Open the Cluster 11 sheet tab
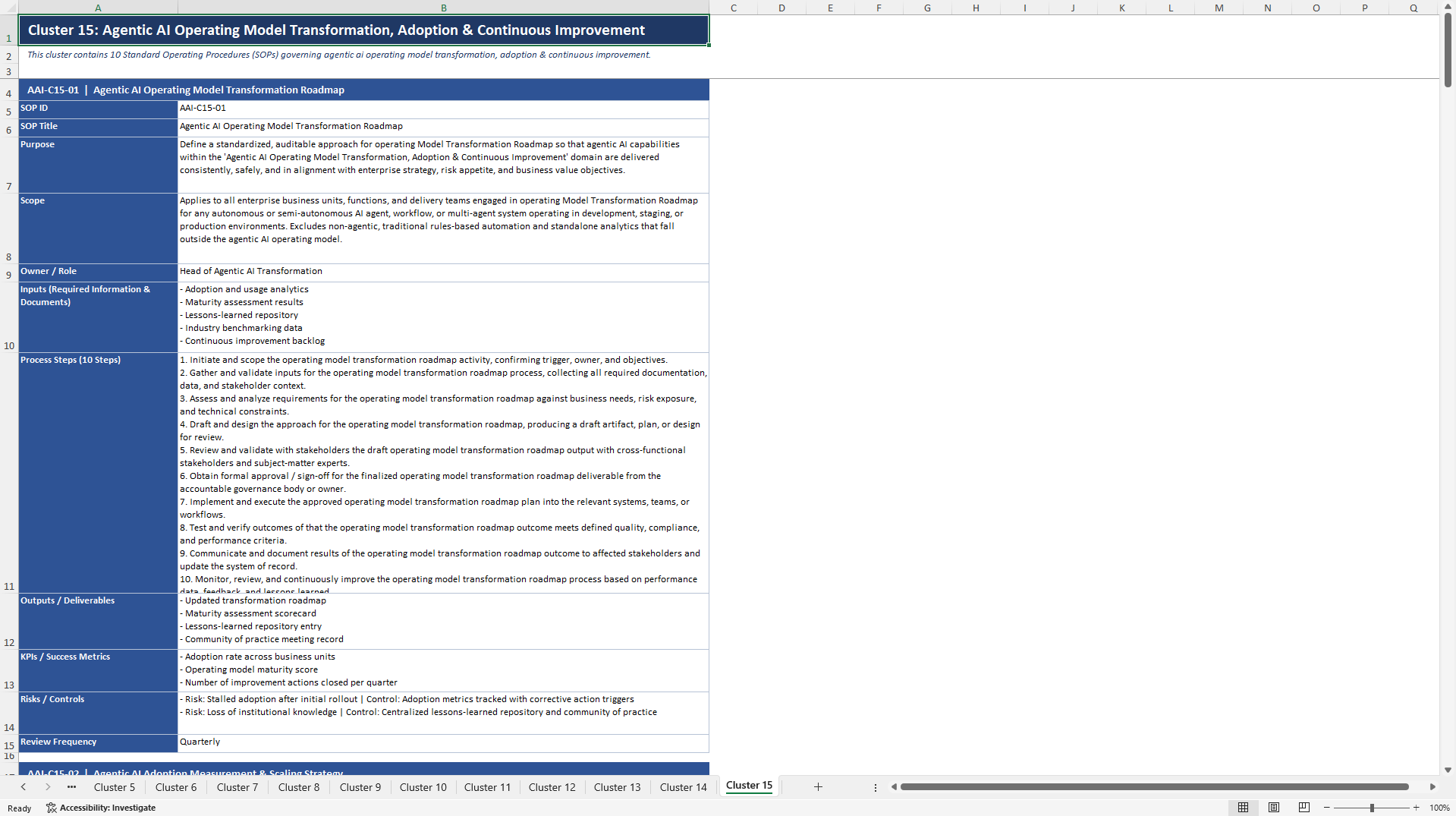 click(488, 787)
